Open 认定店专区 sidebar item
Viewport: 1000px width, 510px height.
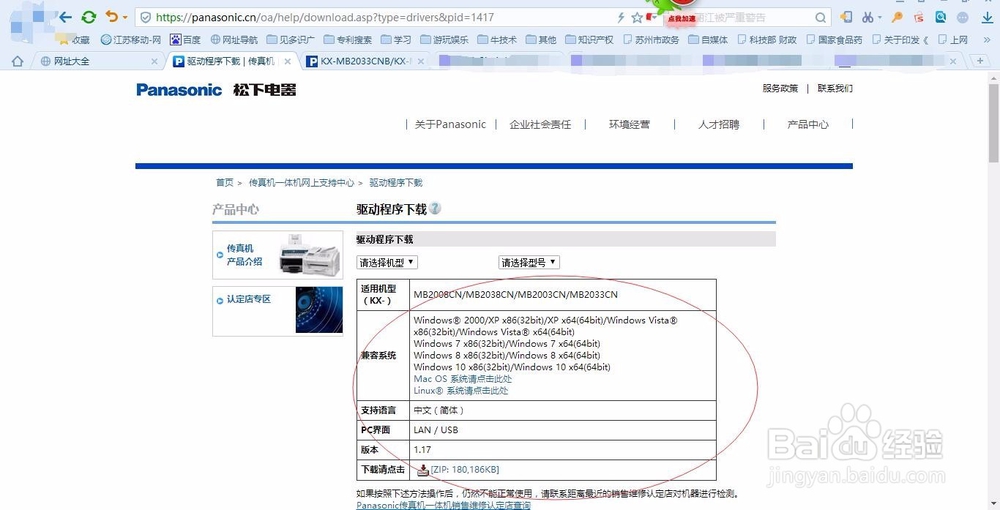(248, 299)
